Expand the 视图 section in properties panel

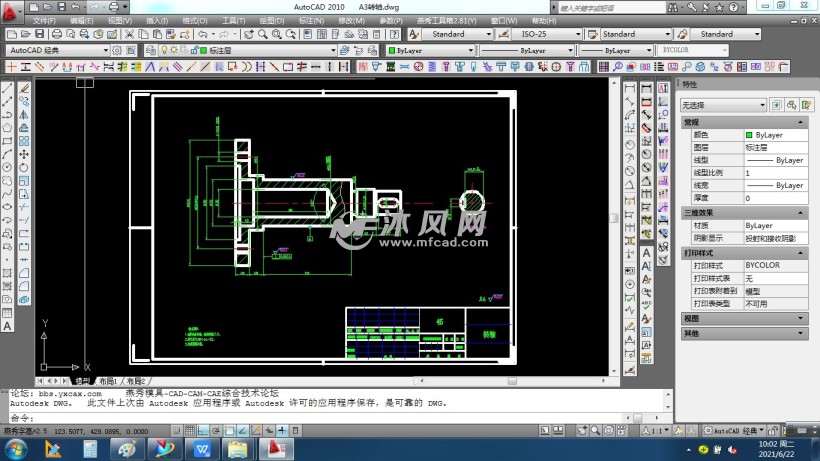(x=745, y=318)
